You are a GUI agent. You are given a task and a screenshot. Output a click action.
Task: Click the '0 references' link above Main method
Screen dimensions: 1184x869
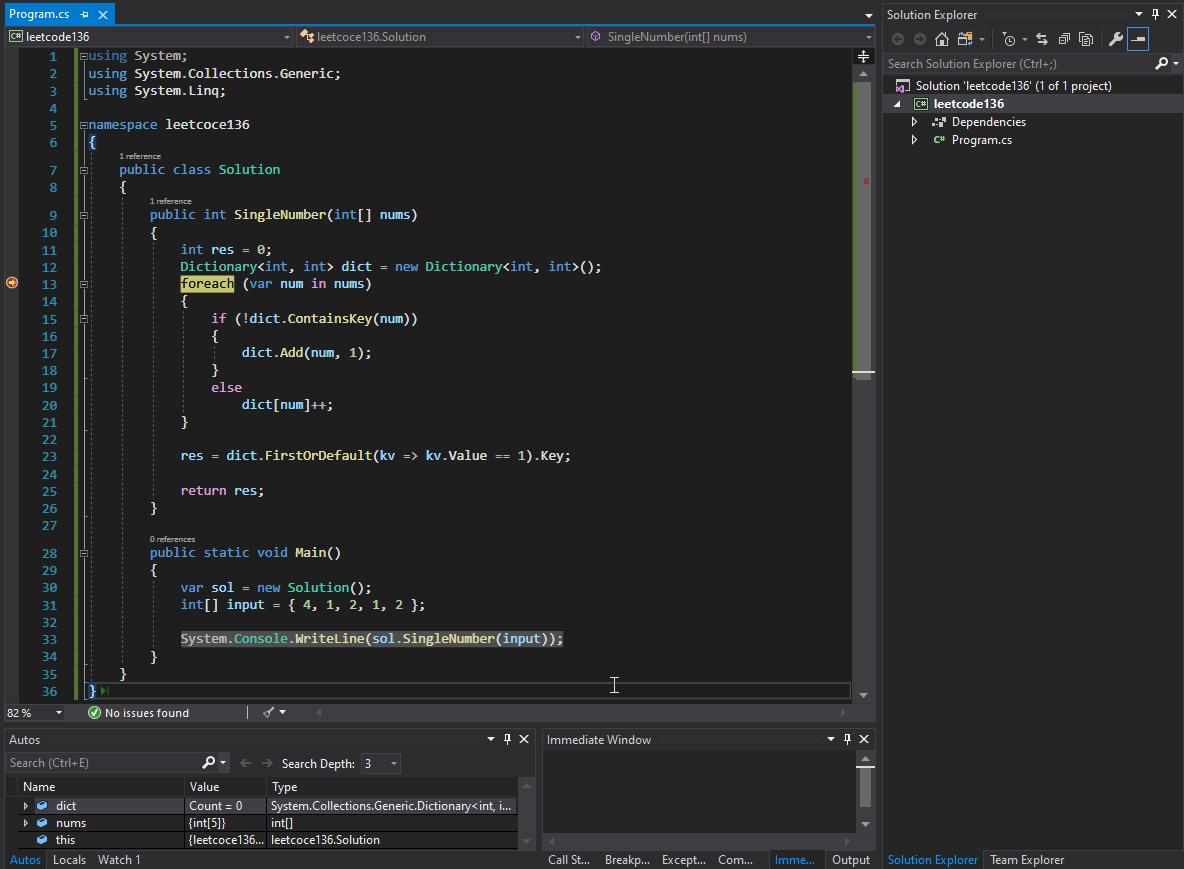(x=173, y=539)
